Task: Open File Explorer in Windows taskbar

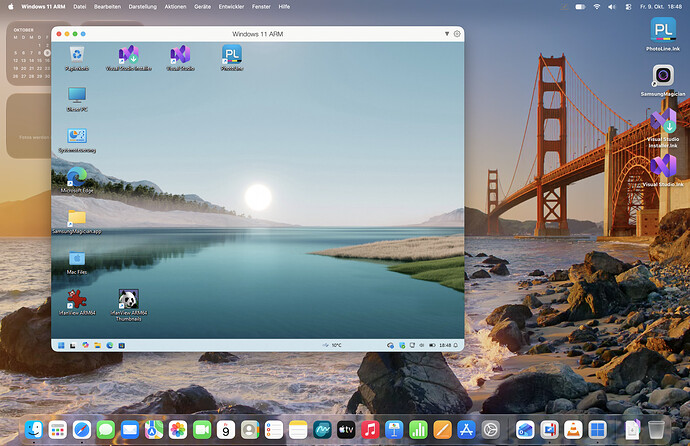Action: tap(97, 345)
